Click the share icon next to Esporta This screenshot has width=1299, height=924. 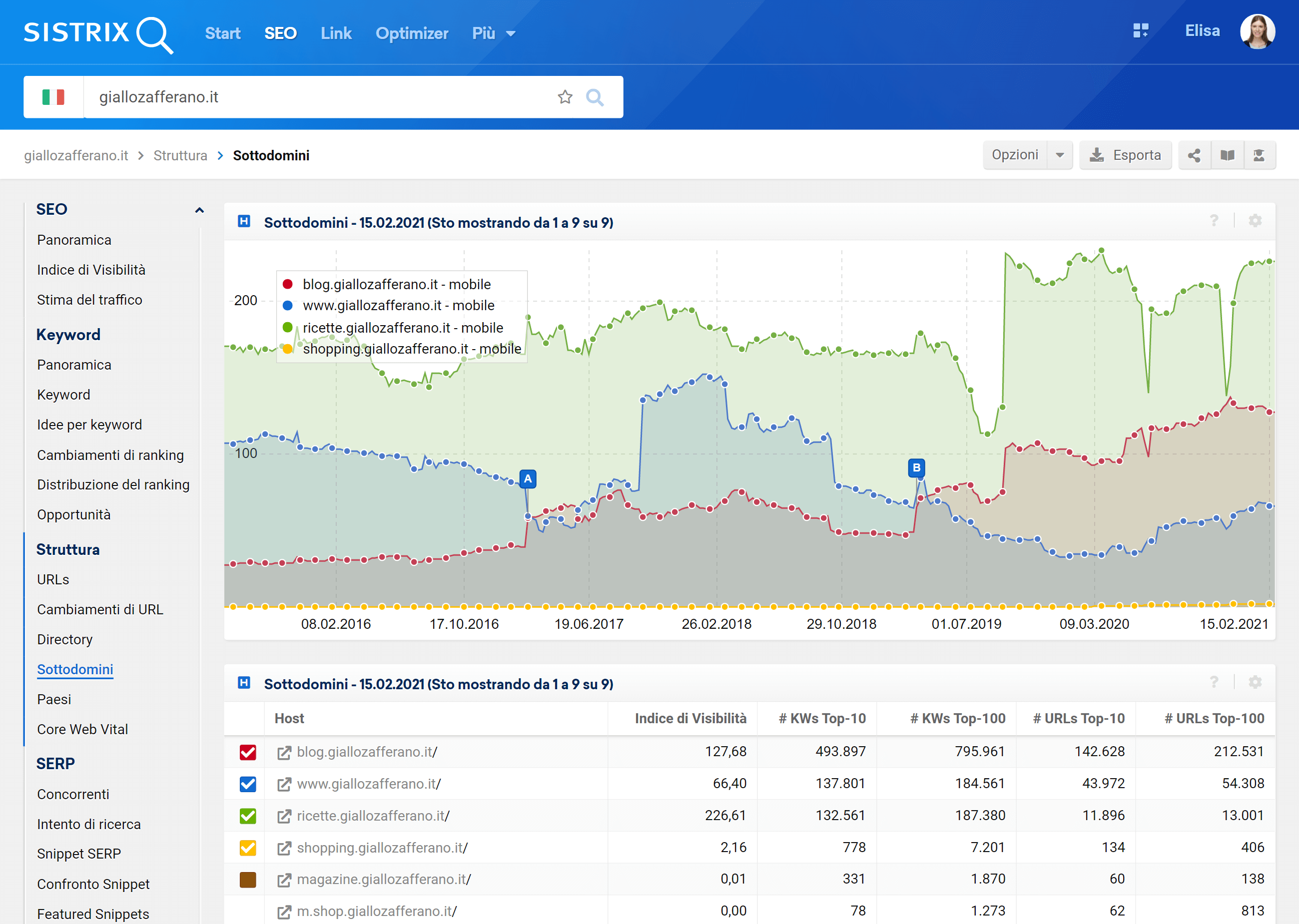1192,156
